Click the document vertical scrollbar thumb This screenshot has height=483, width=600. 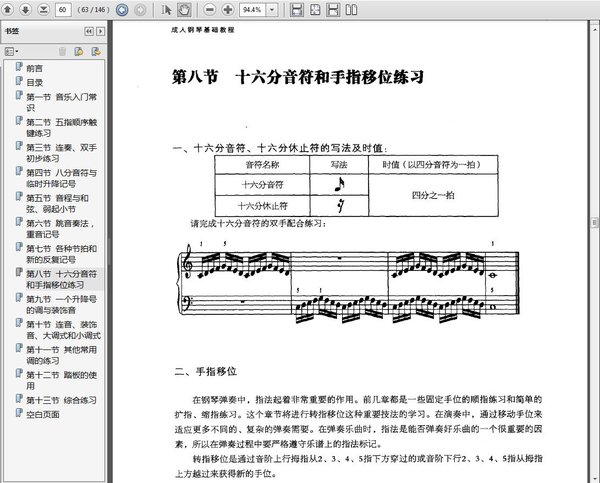coord(595,223)
